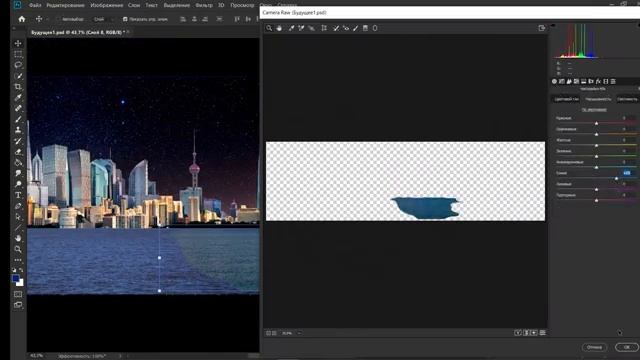Select Camera Raw Adjustment Brush
This screenshot has height=360, width=640.
click(356, 28)
